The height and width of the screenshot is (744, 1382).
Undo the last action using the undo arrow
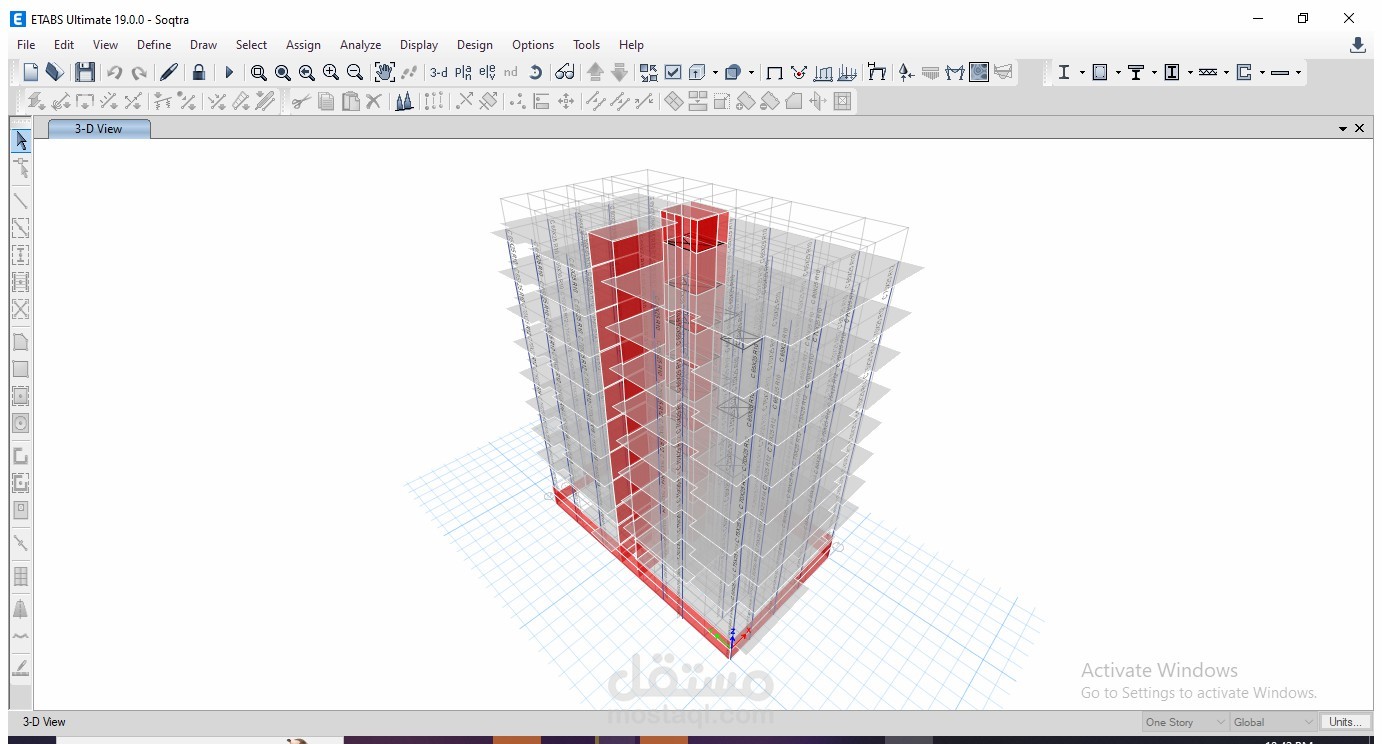pos(115,72)
